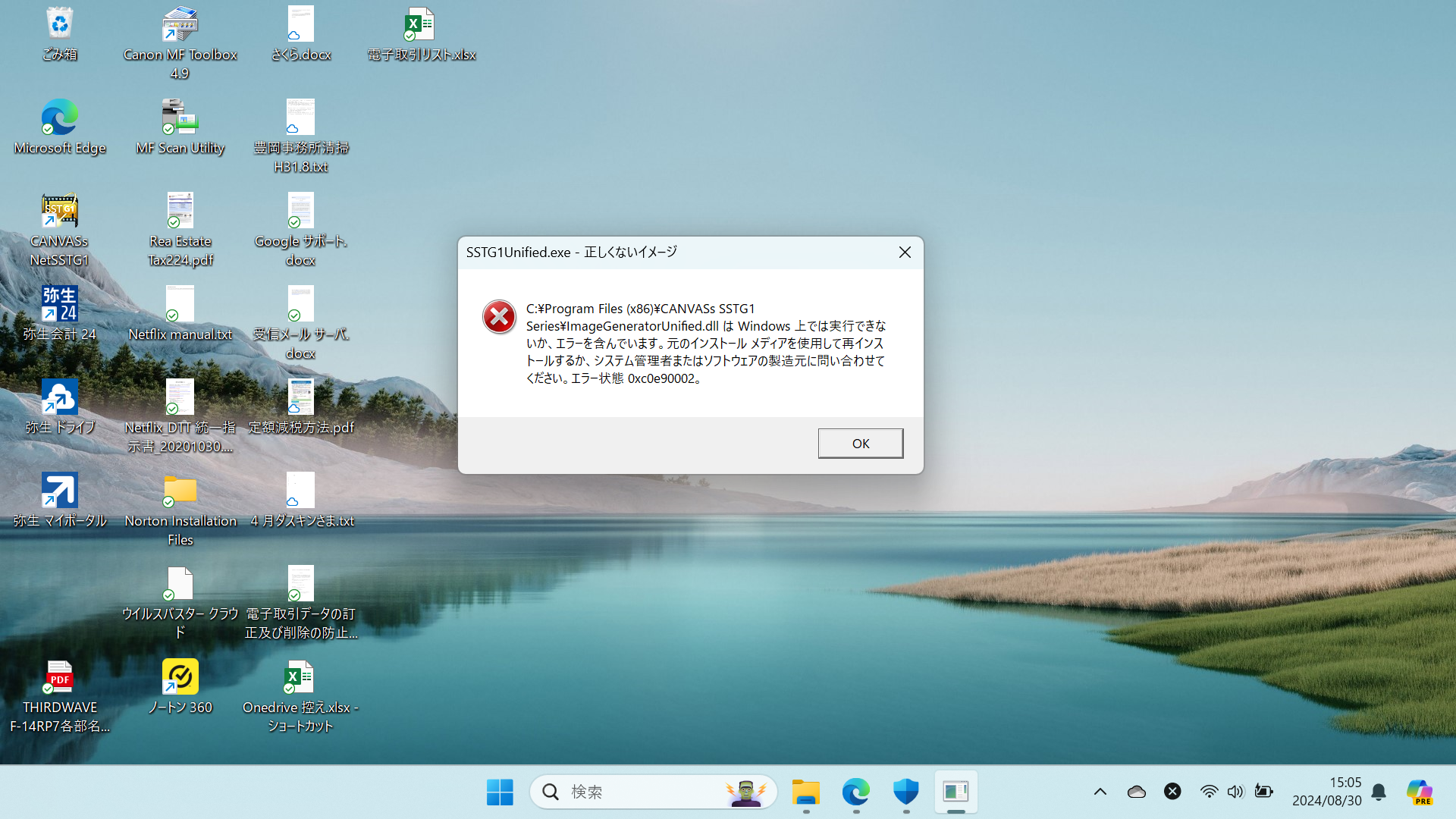Select 4 月ダスキンさま.txt file icon
Viewport: 1456px width, 819px height.
[x=301, y=500]
